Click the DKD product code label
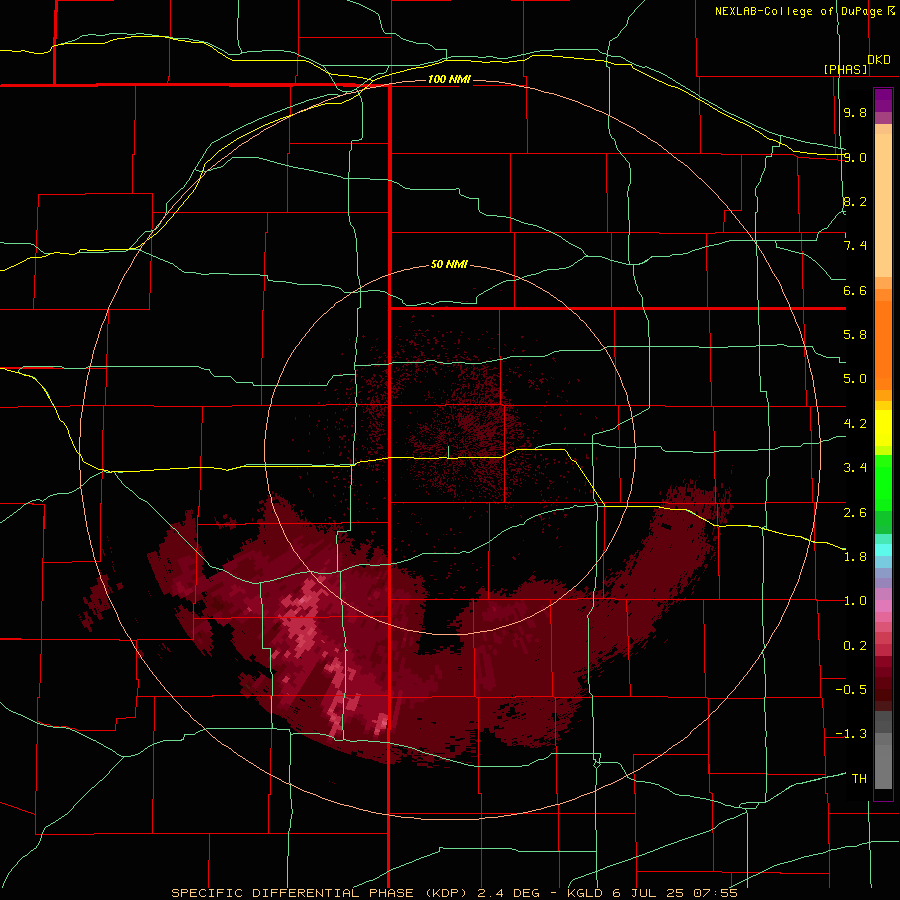The image size is (900, 900). point(879,59)
